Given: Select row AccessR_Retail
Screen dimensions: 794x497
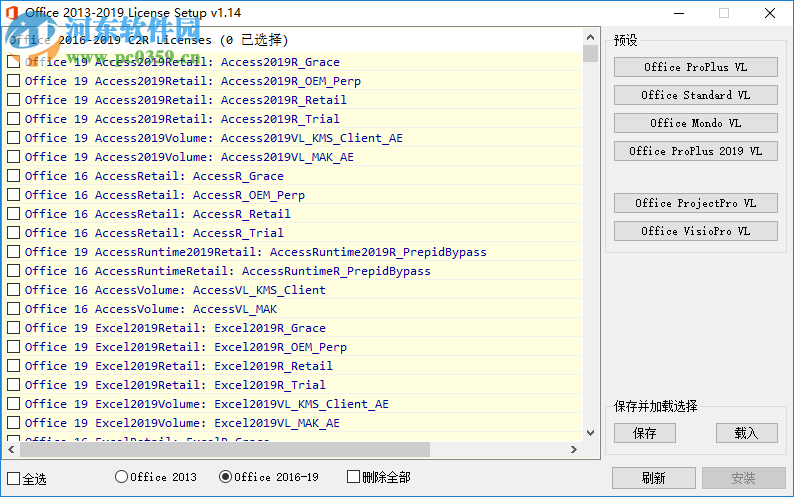Looking at the screenshot, I should (x=293, y=214).
